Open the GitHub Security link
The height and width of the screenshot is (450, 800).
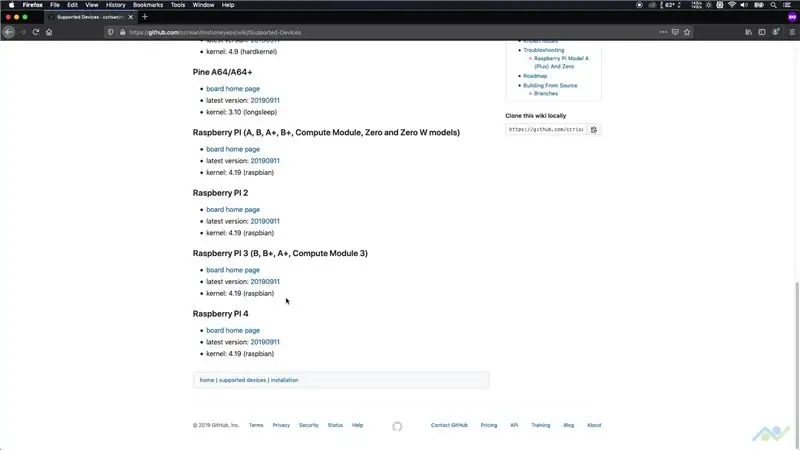pyautogui.click(x=309, y=425)
